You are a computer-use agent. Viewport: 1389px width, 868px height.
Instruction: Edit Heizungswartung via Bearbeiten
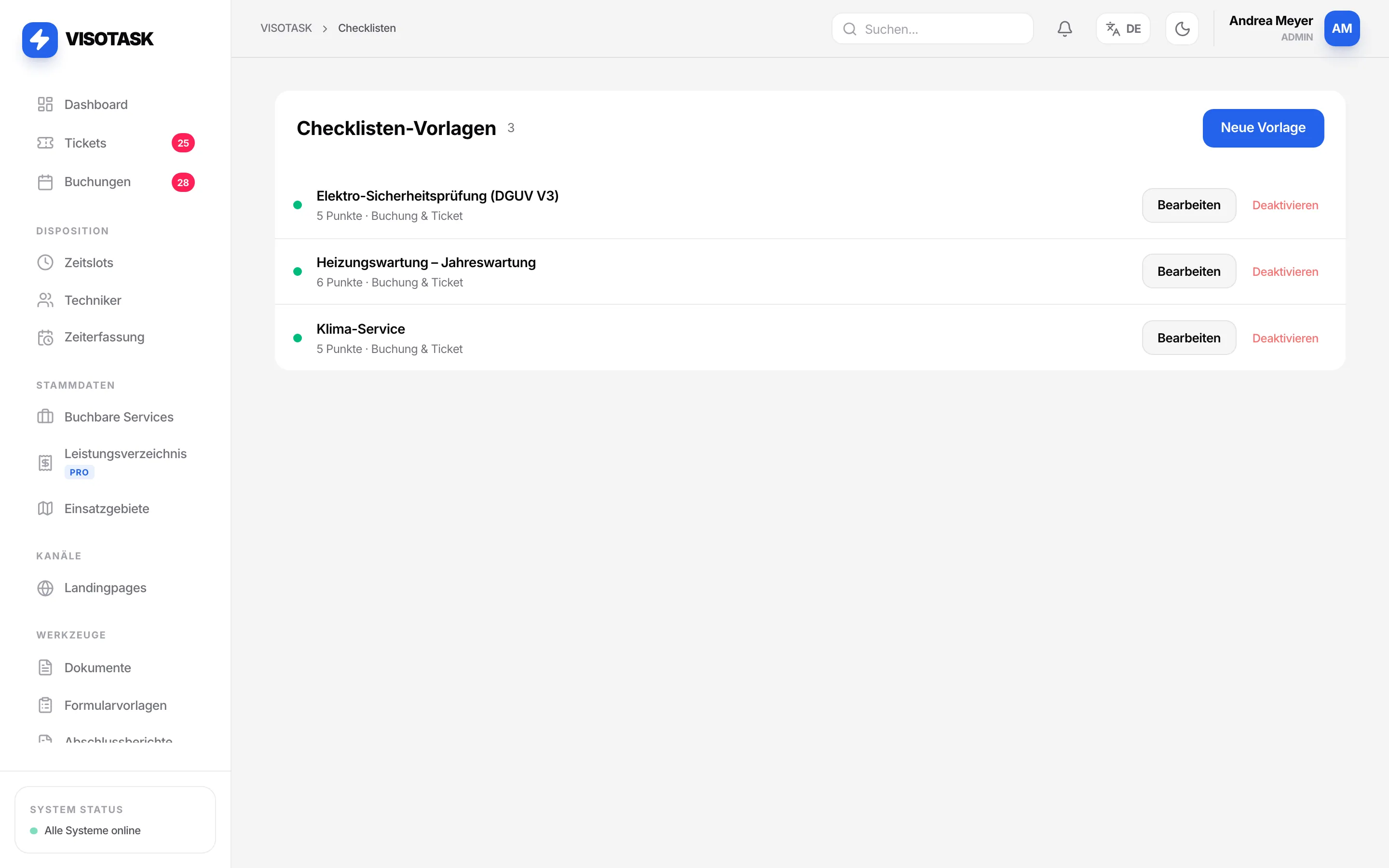point(1189,271)
